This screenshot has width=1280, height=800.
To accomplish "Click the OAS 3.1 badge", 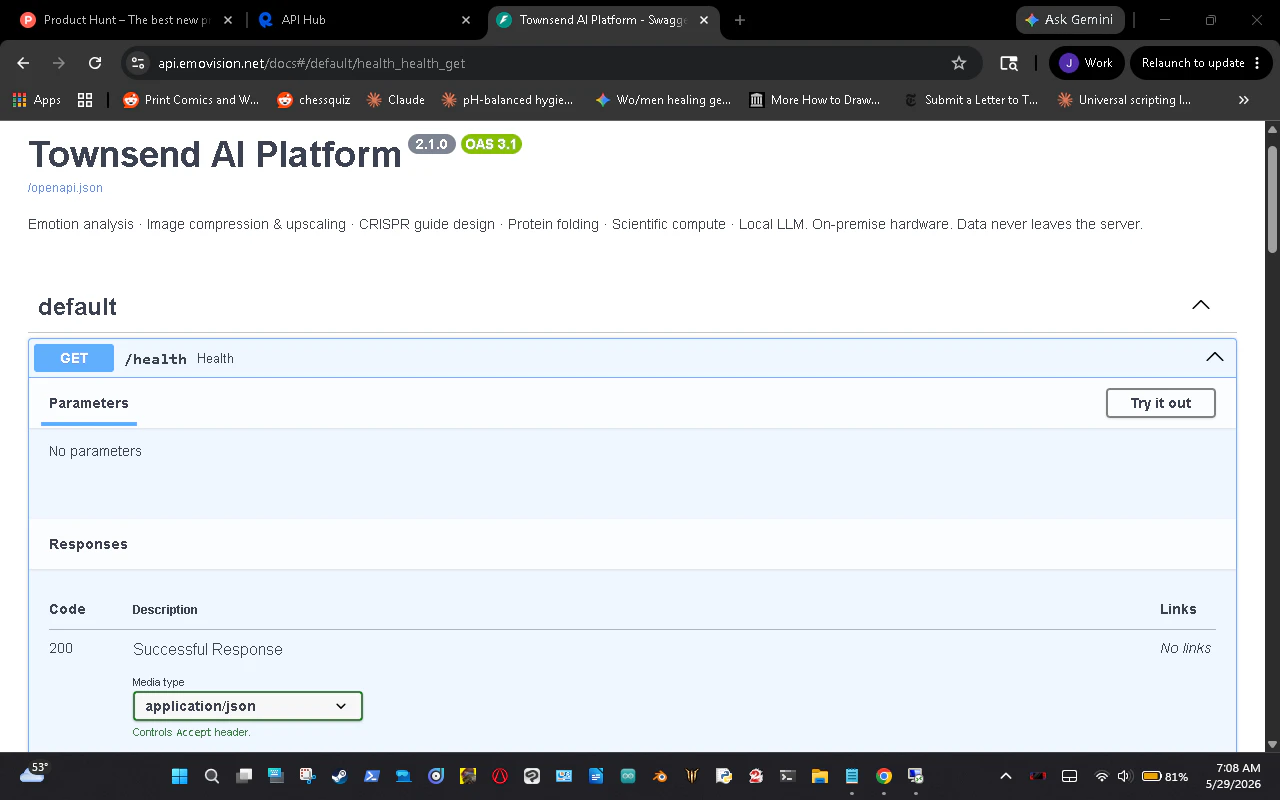I will (x=491, y=144).
